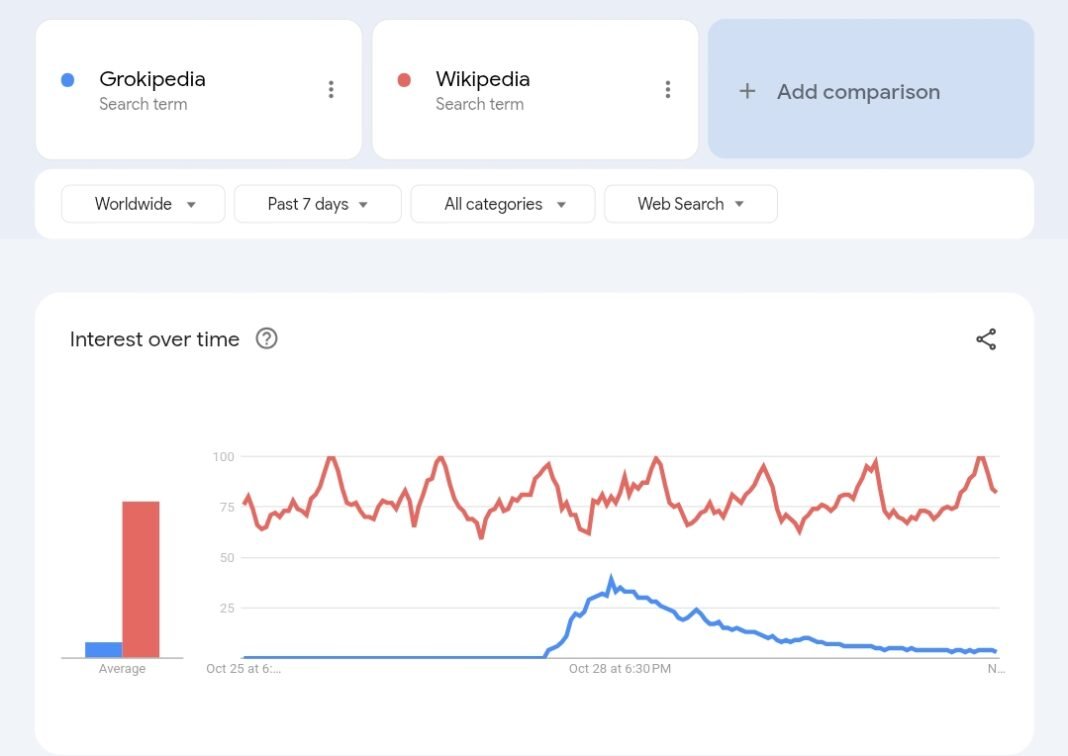Select the Grokipedia search term card
The image size is (1068, 756).
tap(197, 89)
